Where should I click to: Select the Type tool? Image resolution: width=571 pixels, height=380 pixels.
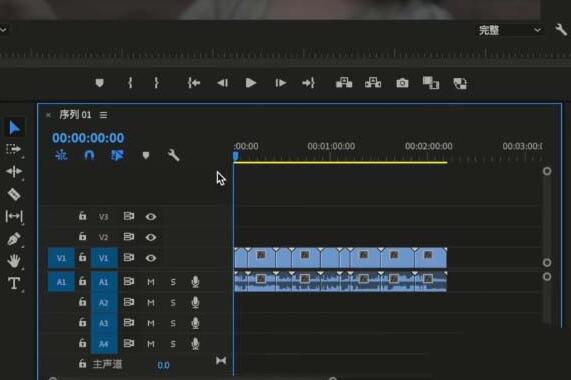[x=14, y=283]
